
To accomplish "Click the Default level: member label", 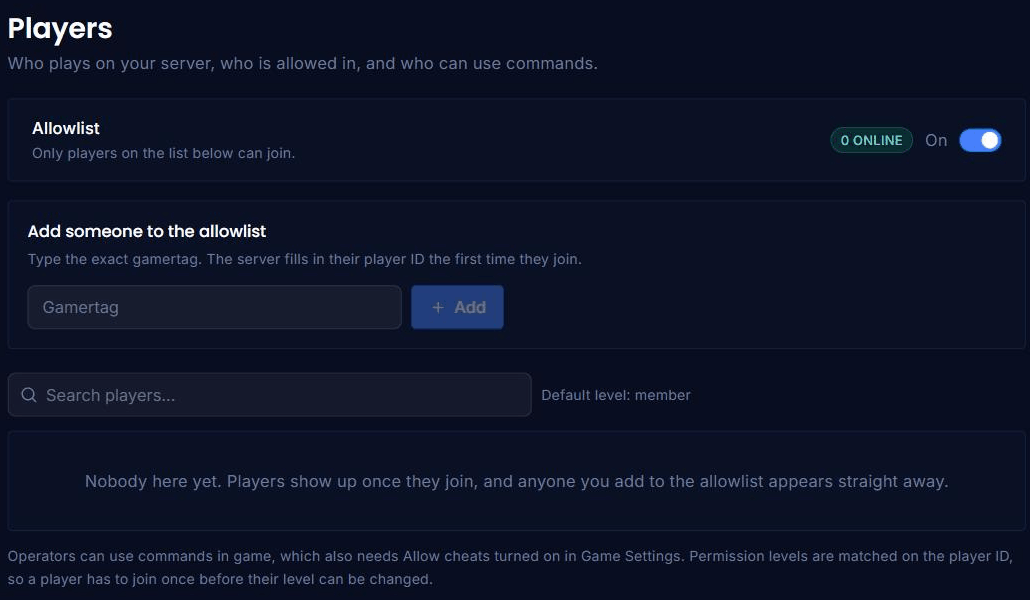I will (x=616, y=395).
